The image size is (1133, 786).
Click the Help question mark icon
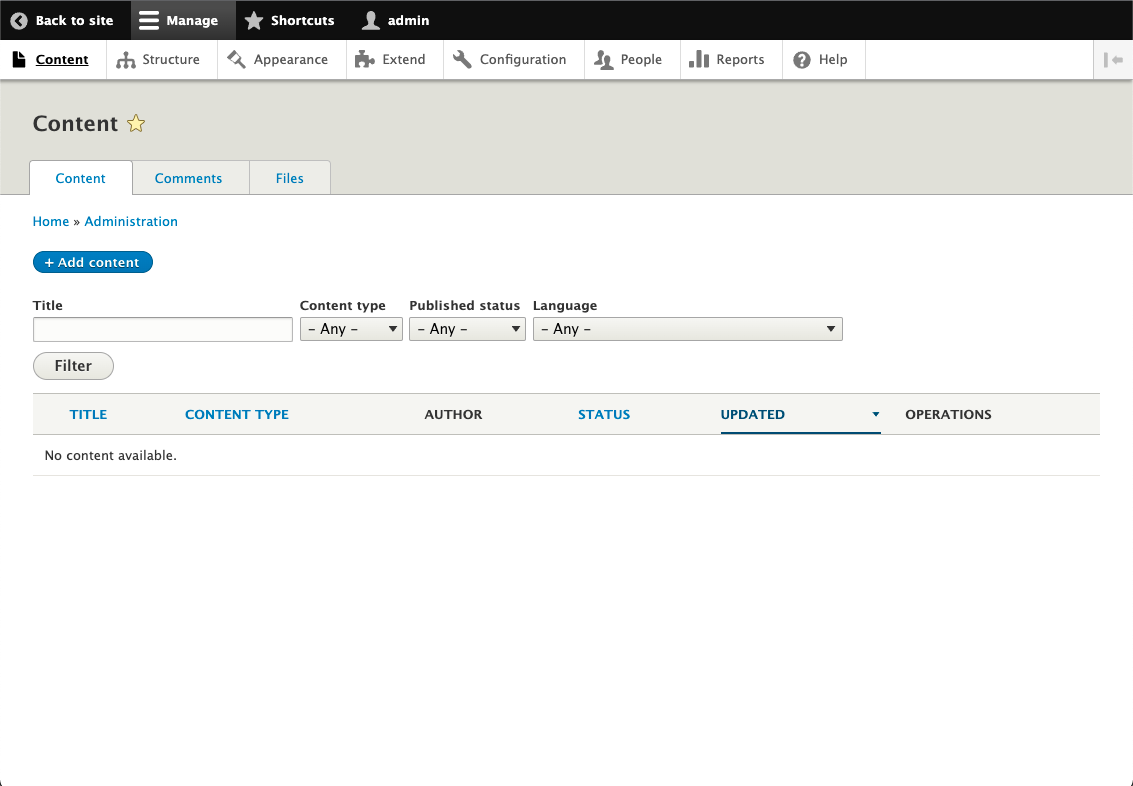(x=802, y=60)
